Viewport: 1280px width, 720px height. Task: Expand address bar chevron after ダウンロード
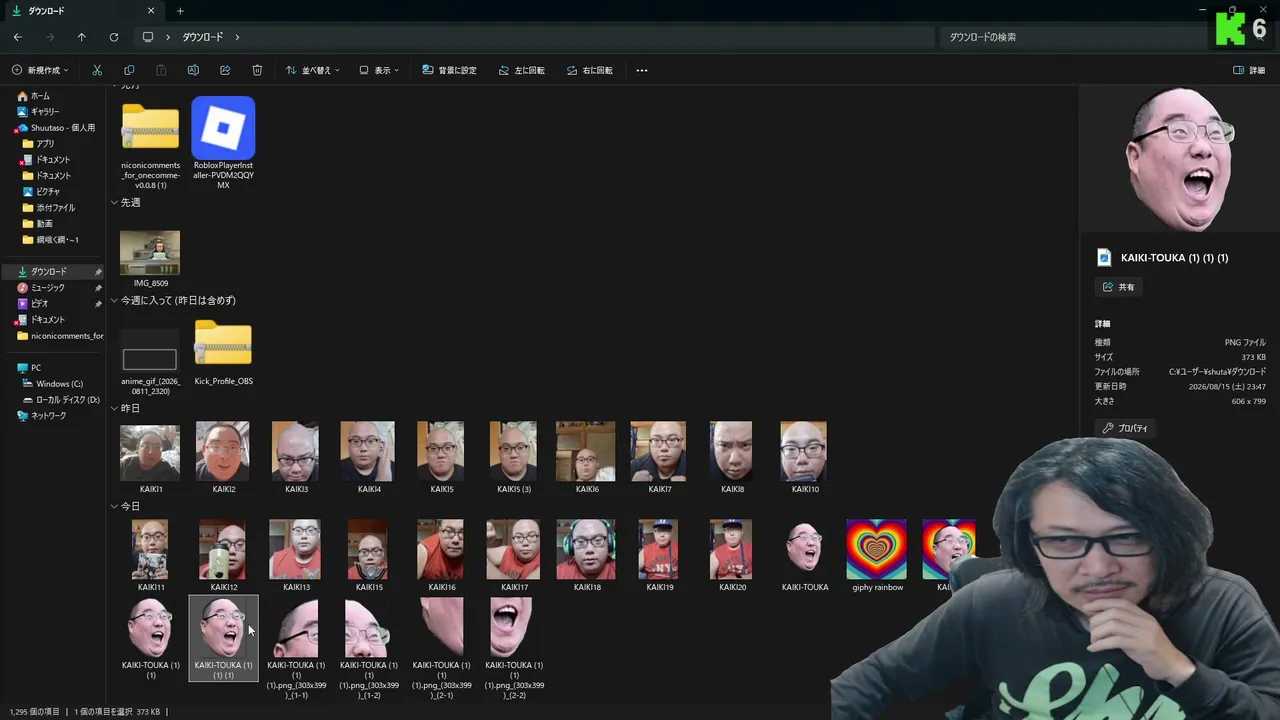237,37
